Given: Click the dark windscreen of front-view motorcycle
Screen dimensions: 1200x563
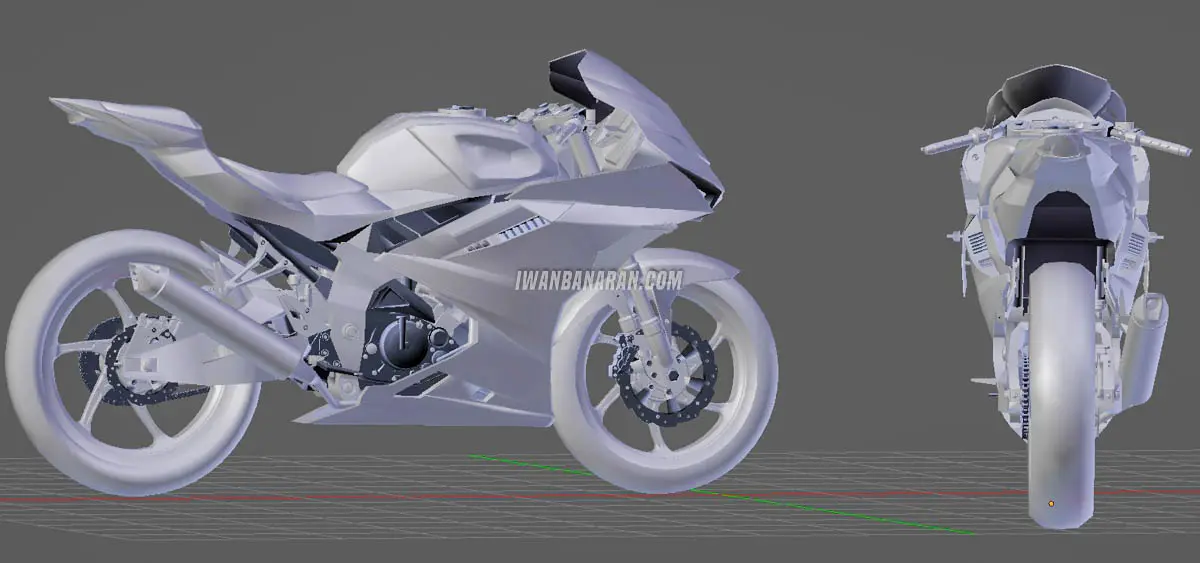Looking at the screenshot, I should coord(1055,87).
